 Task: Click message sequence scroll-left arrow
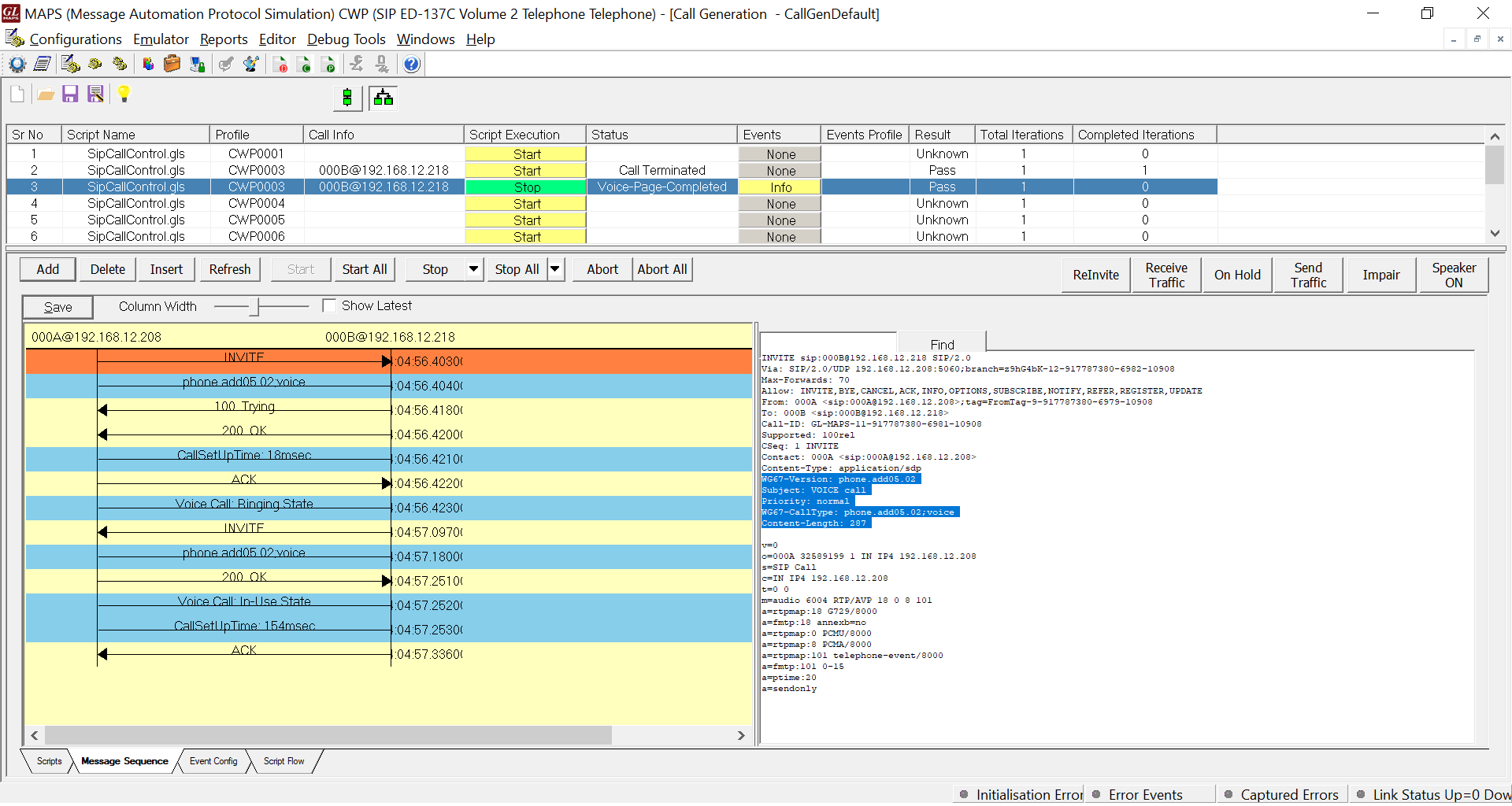pyautogui.click(x=35, y=735)
